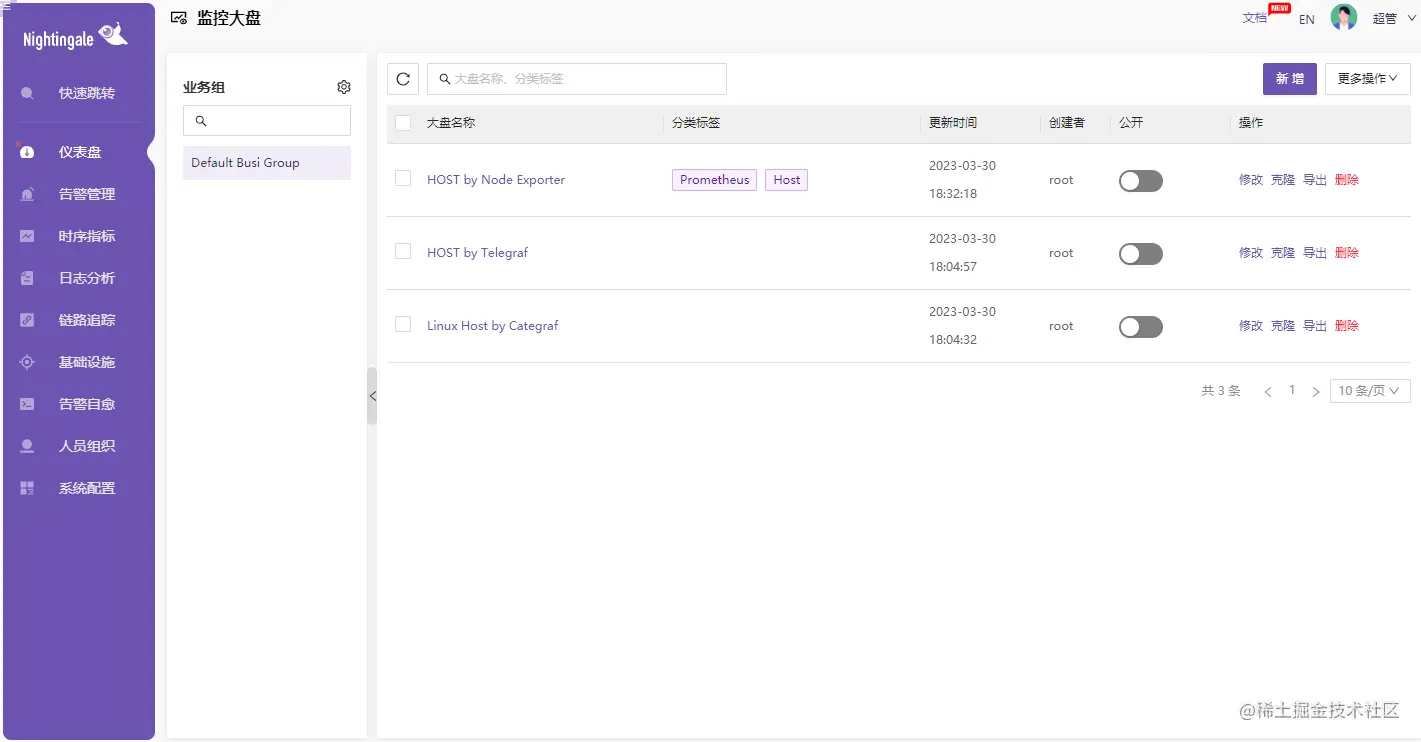This screenshot has height=742, width=1421.
Task: Open business group settings gear icon
Action: 344,87
